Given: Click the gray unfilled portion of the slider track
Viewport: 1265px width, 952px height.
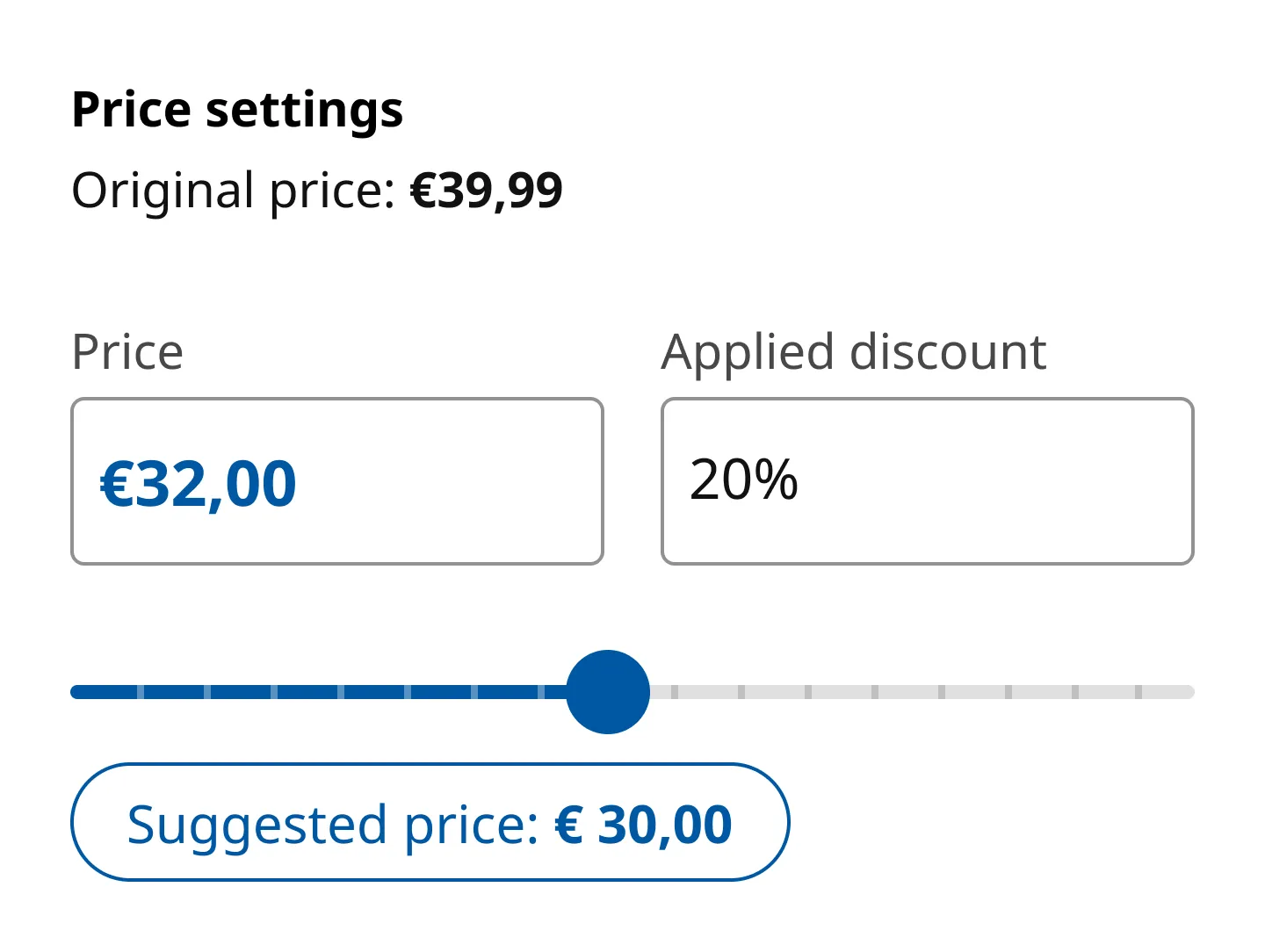Looking at the screenshot, I should pos(922,691).
